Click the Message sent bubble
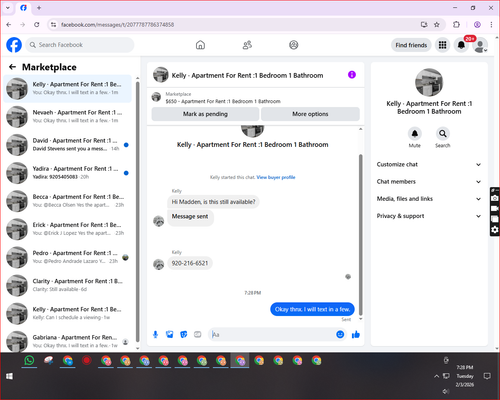500x400 pixels. [190, 217]
